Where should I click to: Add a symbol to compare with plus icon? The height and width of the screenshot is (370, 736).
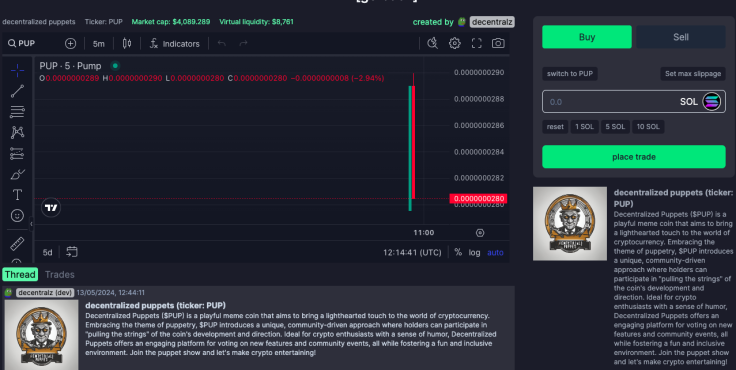click(70, 44)
